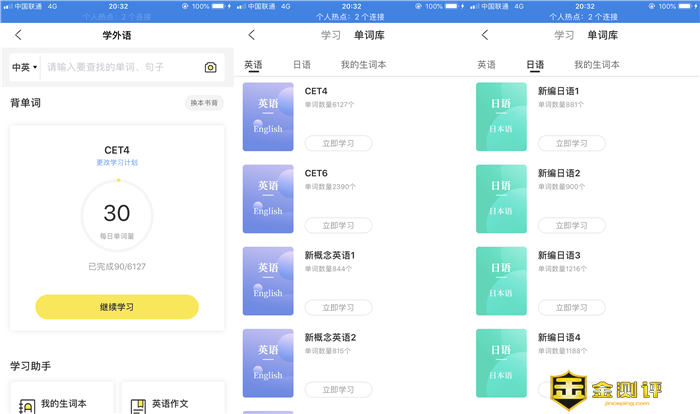Open the 更改学习计划 link under CET4
The width and height of the screenshot is (700, 414).
point(117,162)
